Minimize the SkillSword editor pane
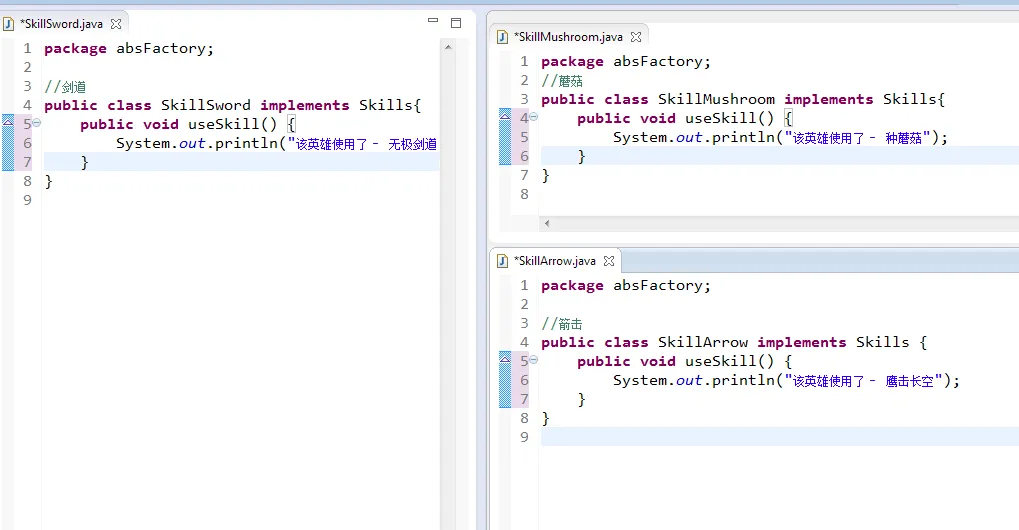 click(433, 21)
